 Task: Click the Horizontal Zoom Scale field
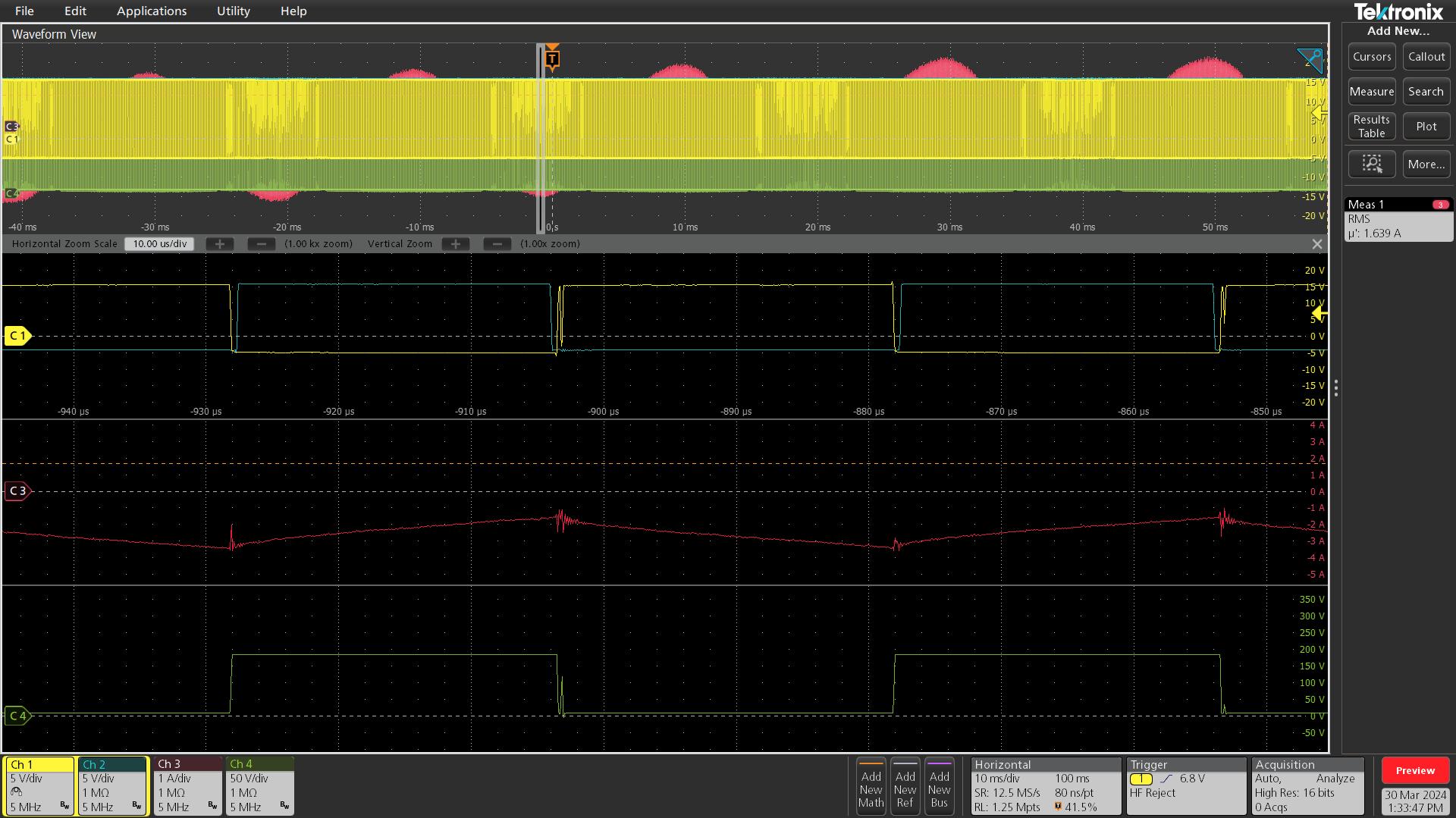coord(159,244)
